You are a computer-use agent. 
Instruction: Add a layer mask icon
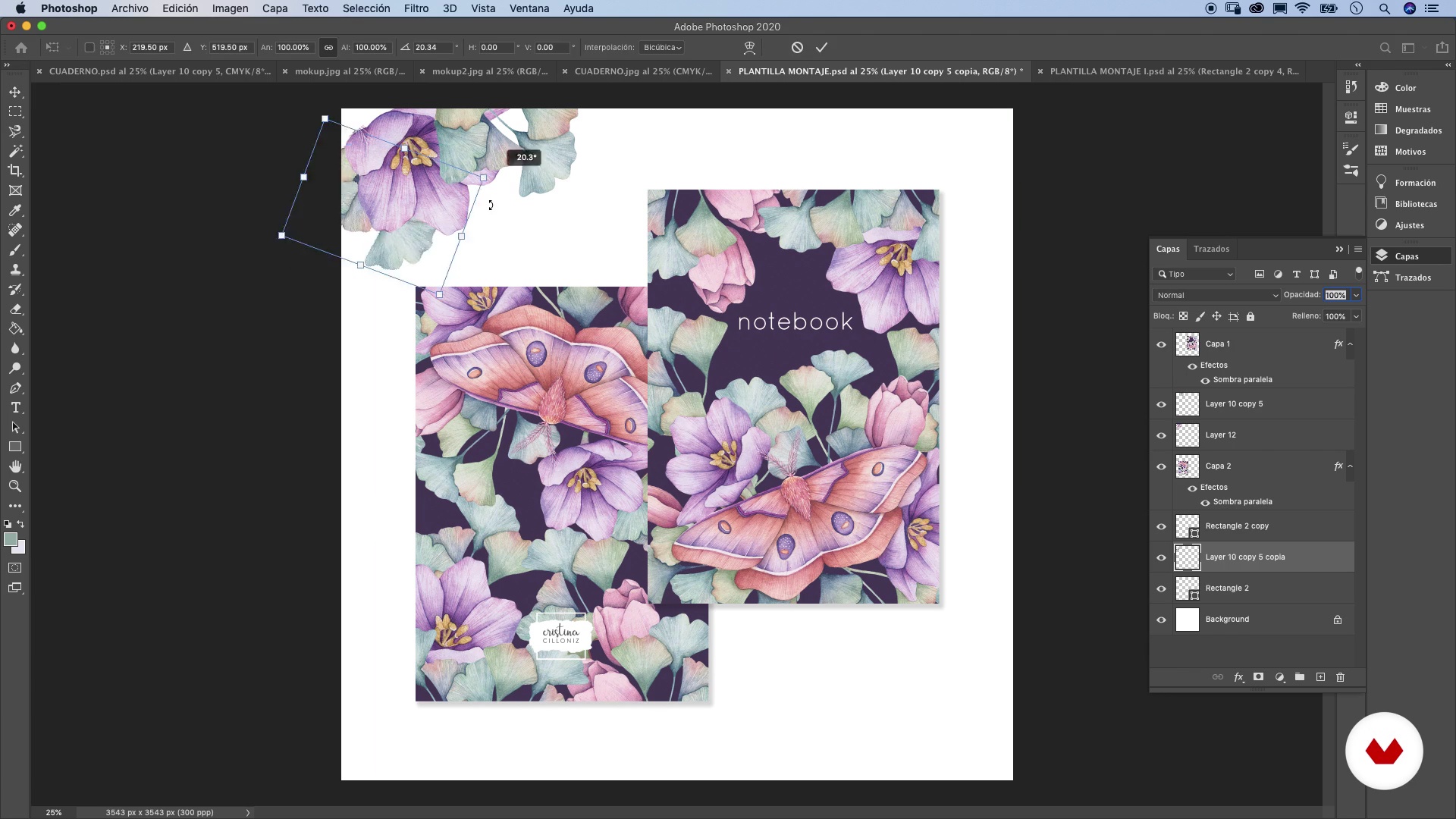1259,677
